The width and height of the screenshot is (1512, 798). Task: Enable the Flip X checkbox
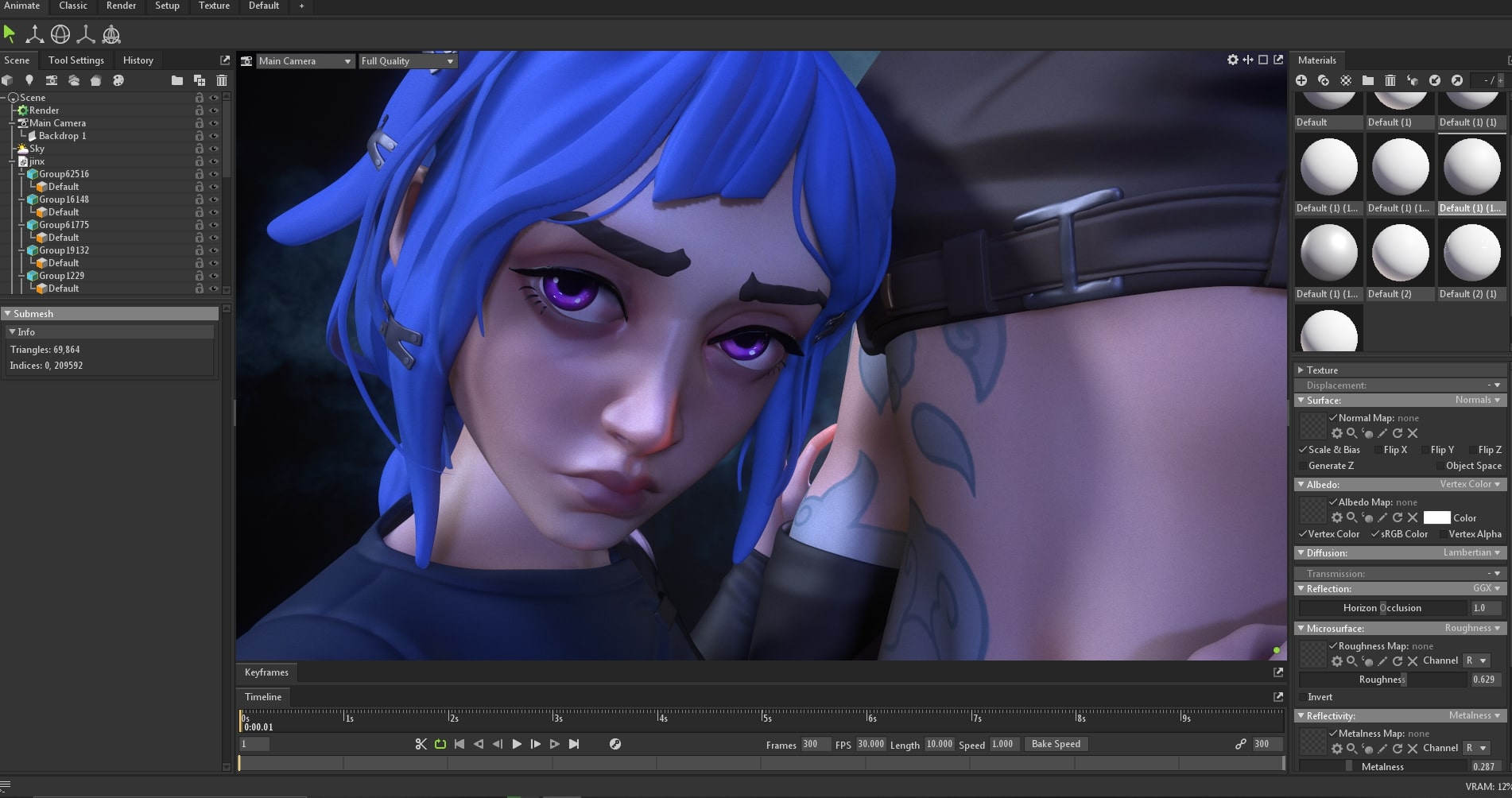click(x=1378, y=450)
